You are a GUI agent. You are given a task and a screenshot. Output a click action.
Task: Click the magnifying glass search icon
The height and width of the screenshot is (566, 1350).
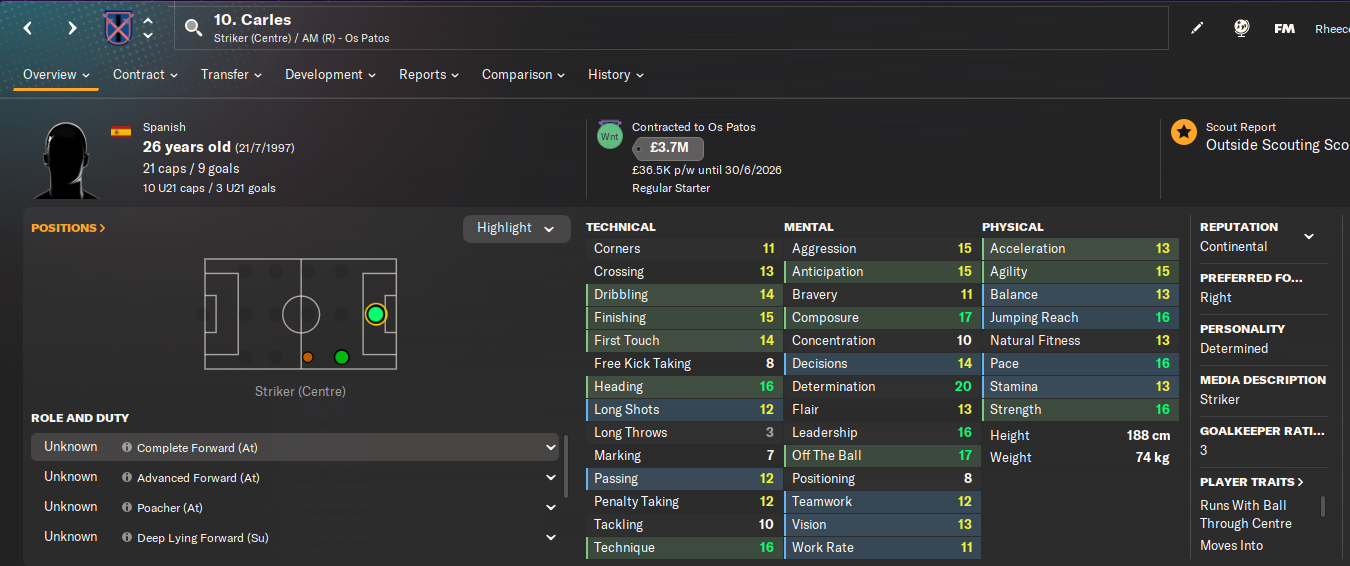click(x=194, y=28)
